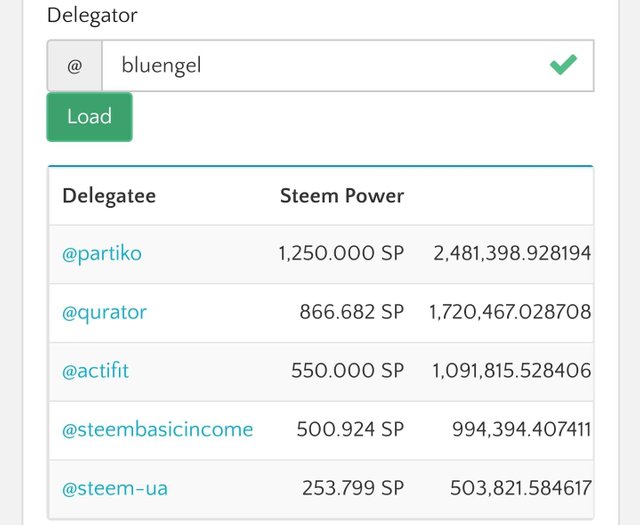Click the Delegator field label
Screen dimensions: 640x525
[x=92, y=16]
